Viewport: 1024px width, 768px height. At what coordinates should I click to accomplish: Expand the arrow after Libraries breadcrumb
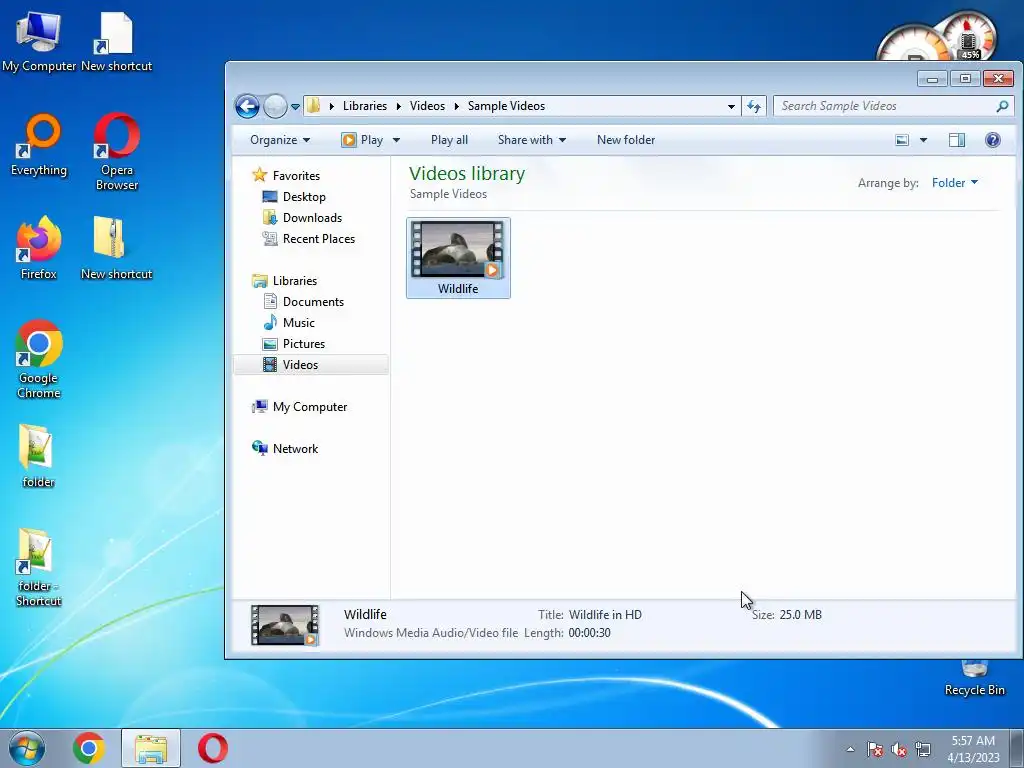398,106
